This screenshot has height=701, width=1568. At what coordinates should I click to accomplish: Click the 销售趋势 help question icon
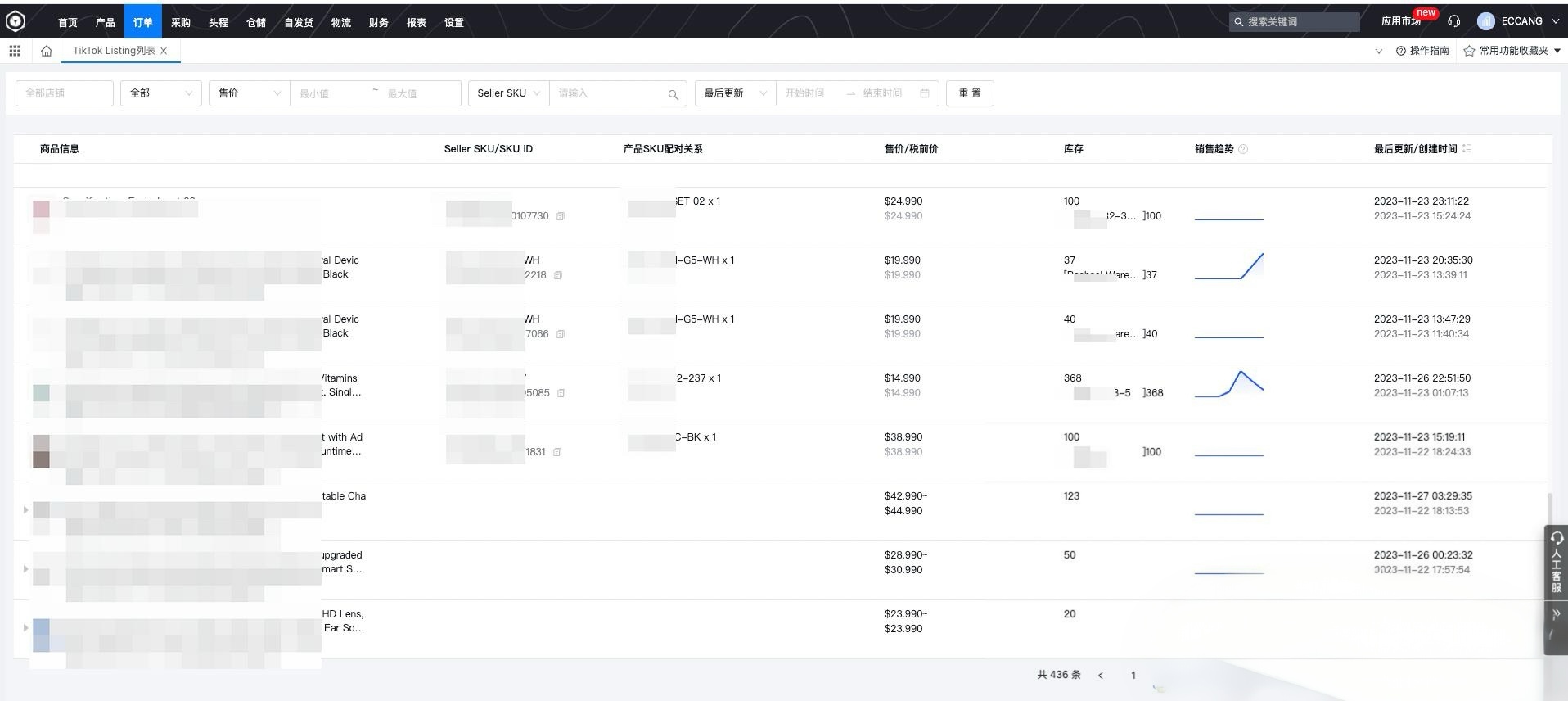point(1243,149)
